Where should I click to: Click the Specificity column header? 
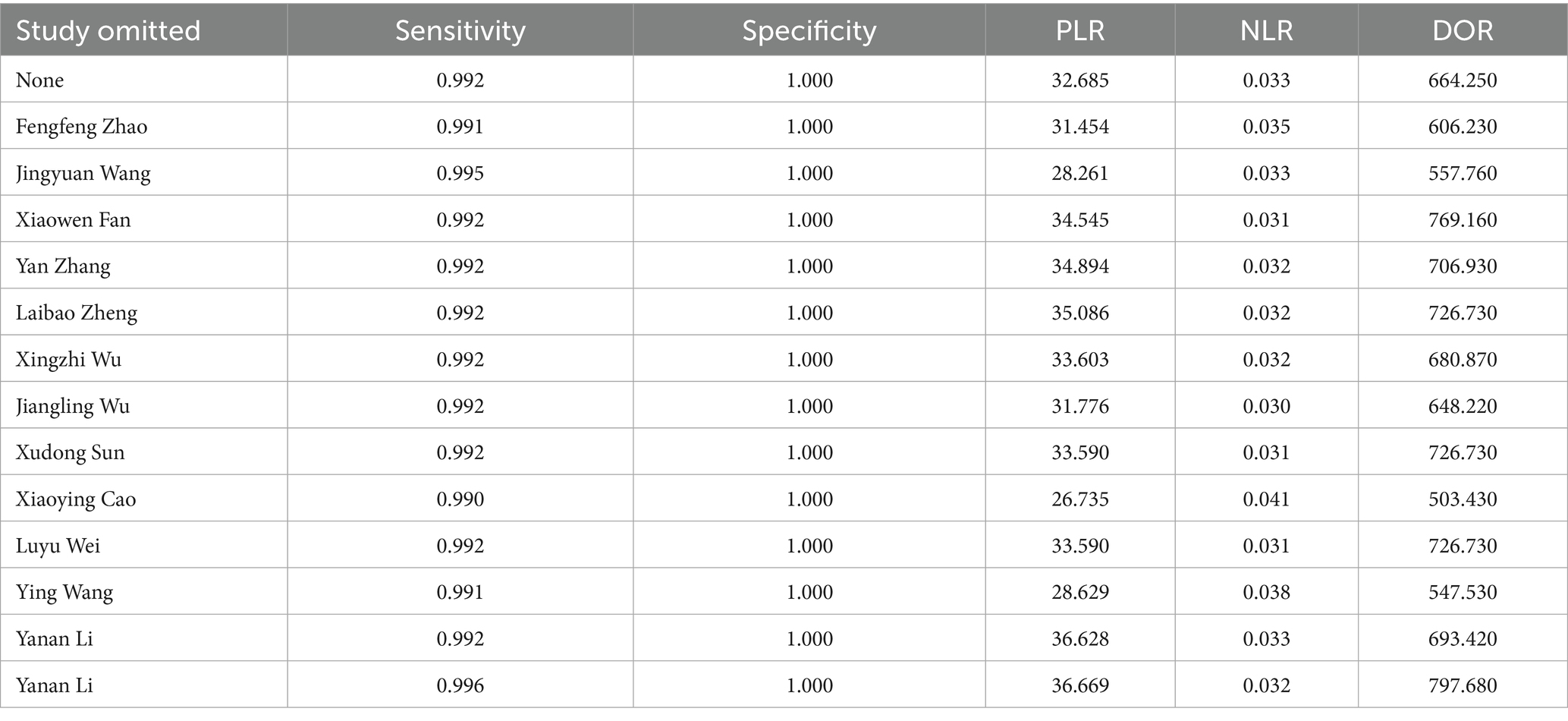click(x=809, y=31)
